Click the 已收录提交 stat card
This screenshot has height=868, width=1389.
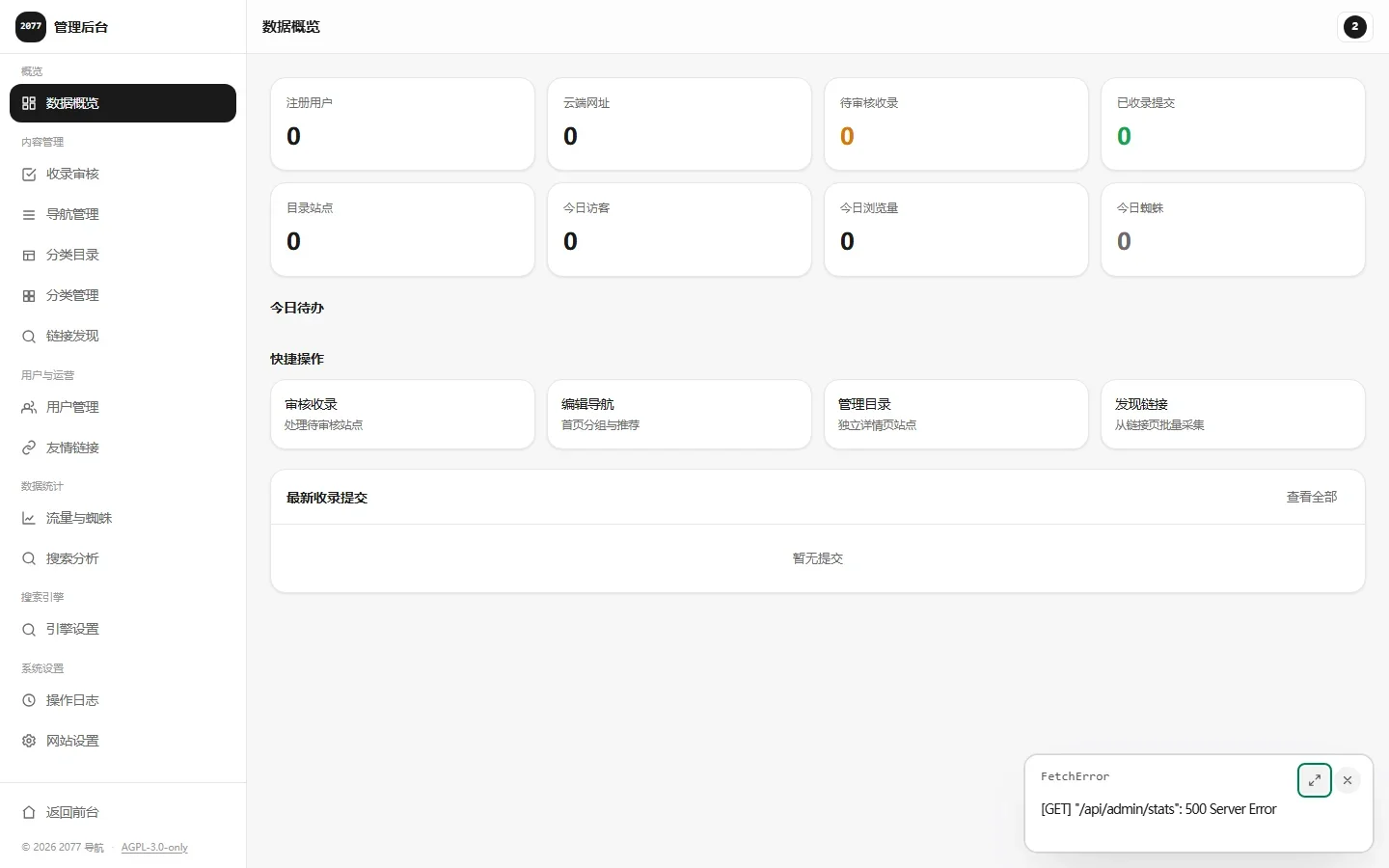pos(1233,124)
